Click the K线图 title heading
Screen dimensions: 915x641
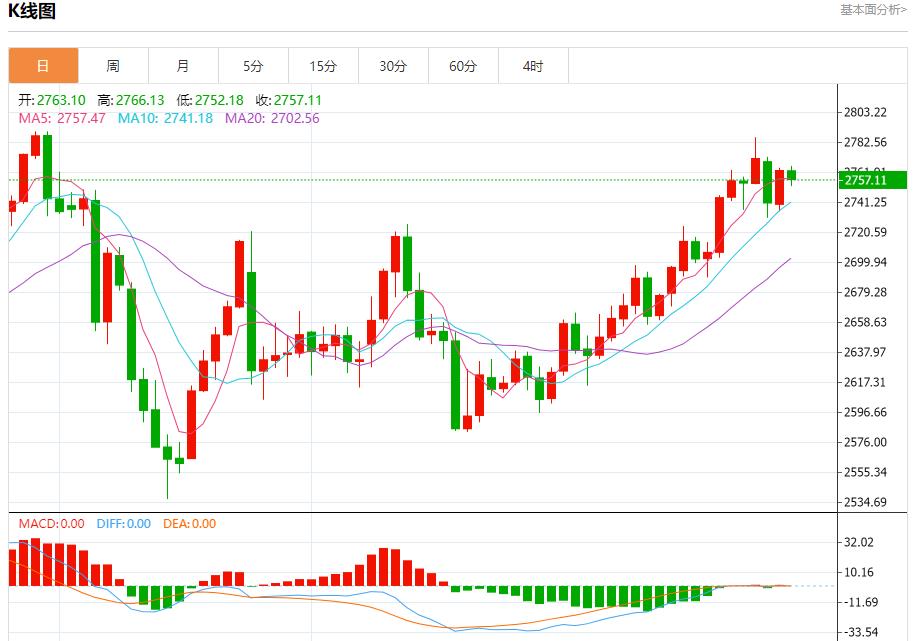click(x=32, y=12)
